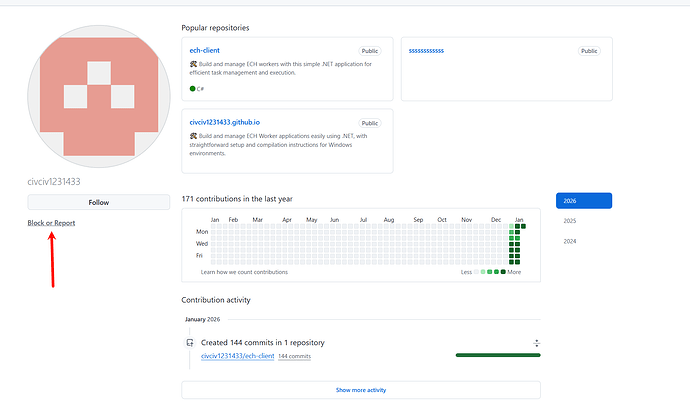Click the Public badge on ssssssssssss
Viewport: 690px width, 404px height.
pyautogui.click(x=589, y=51)
